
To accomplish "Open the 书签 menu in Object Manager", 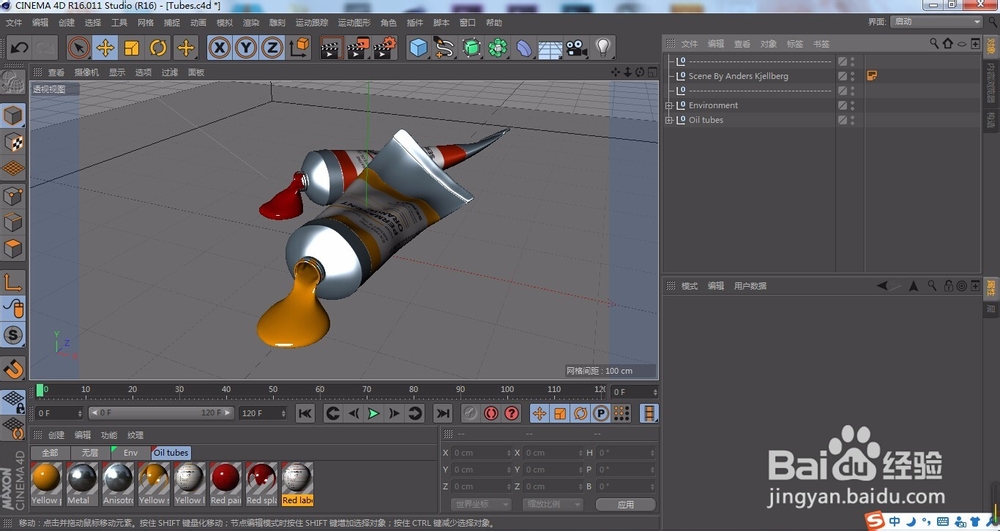I will pyautogui.click(x=821, y=44).
